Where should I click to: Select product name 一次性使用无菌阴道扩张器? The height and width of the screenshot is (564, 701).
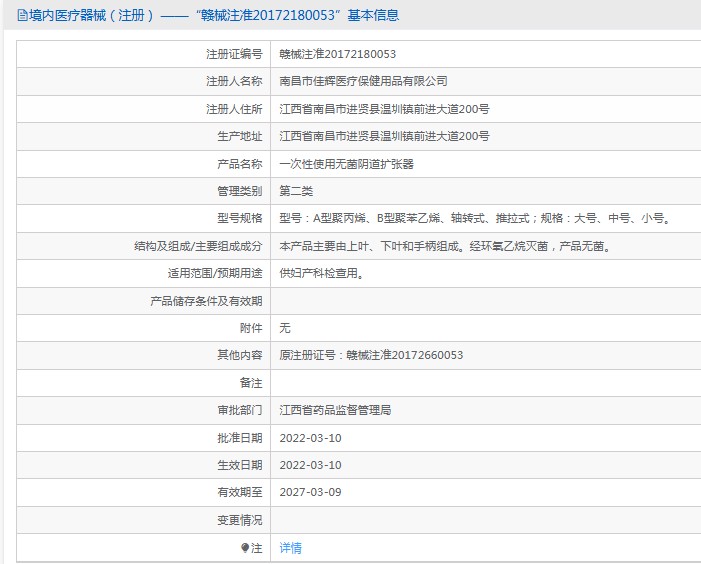tap(346, 164)
